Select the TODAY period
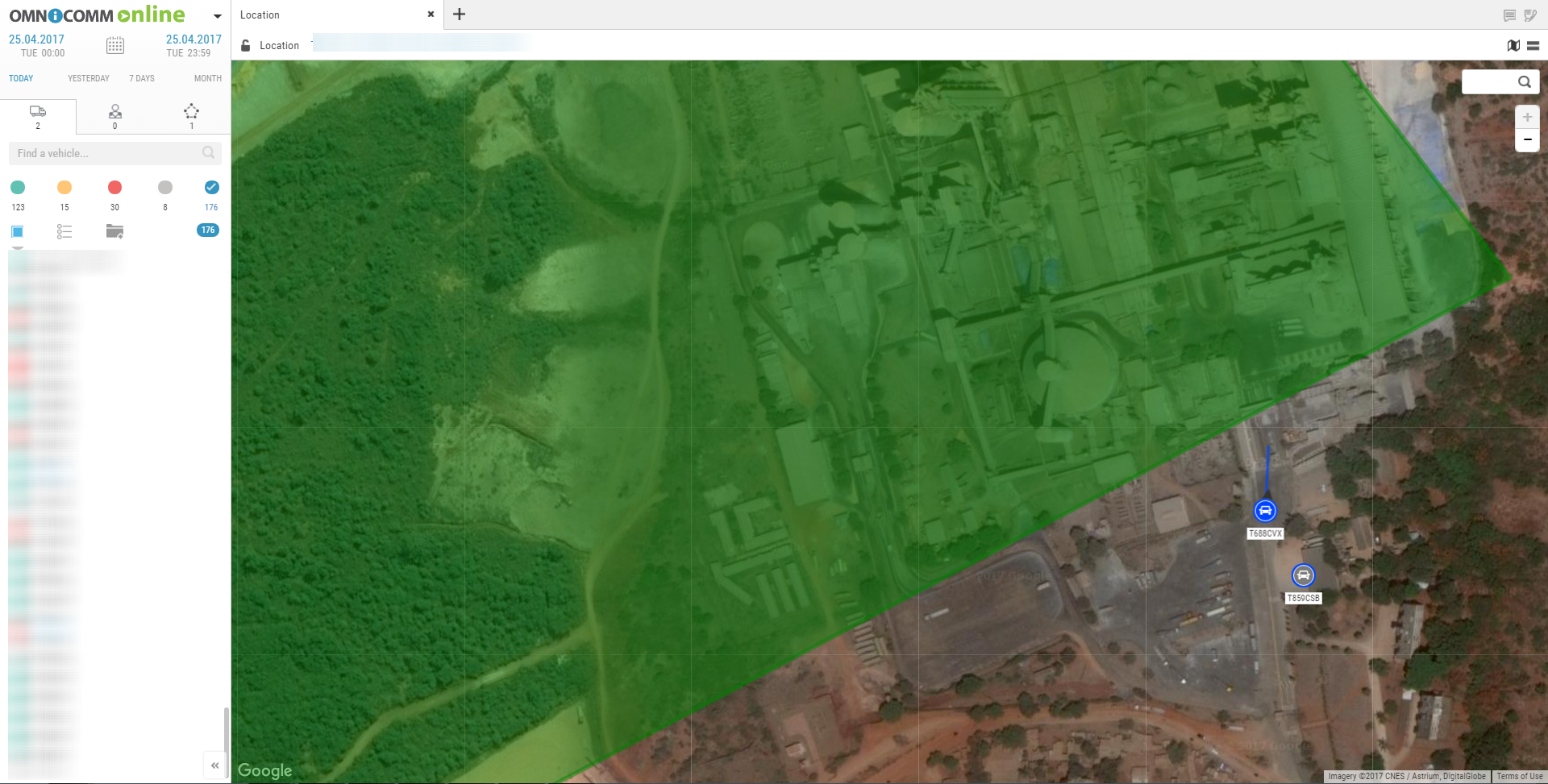This screenshot has width=1548, height=784. coord(21,78)
